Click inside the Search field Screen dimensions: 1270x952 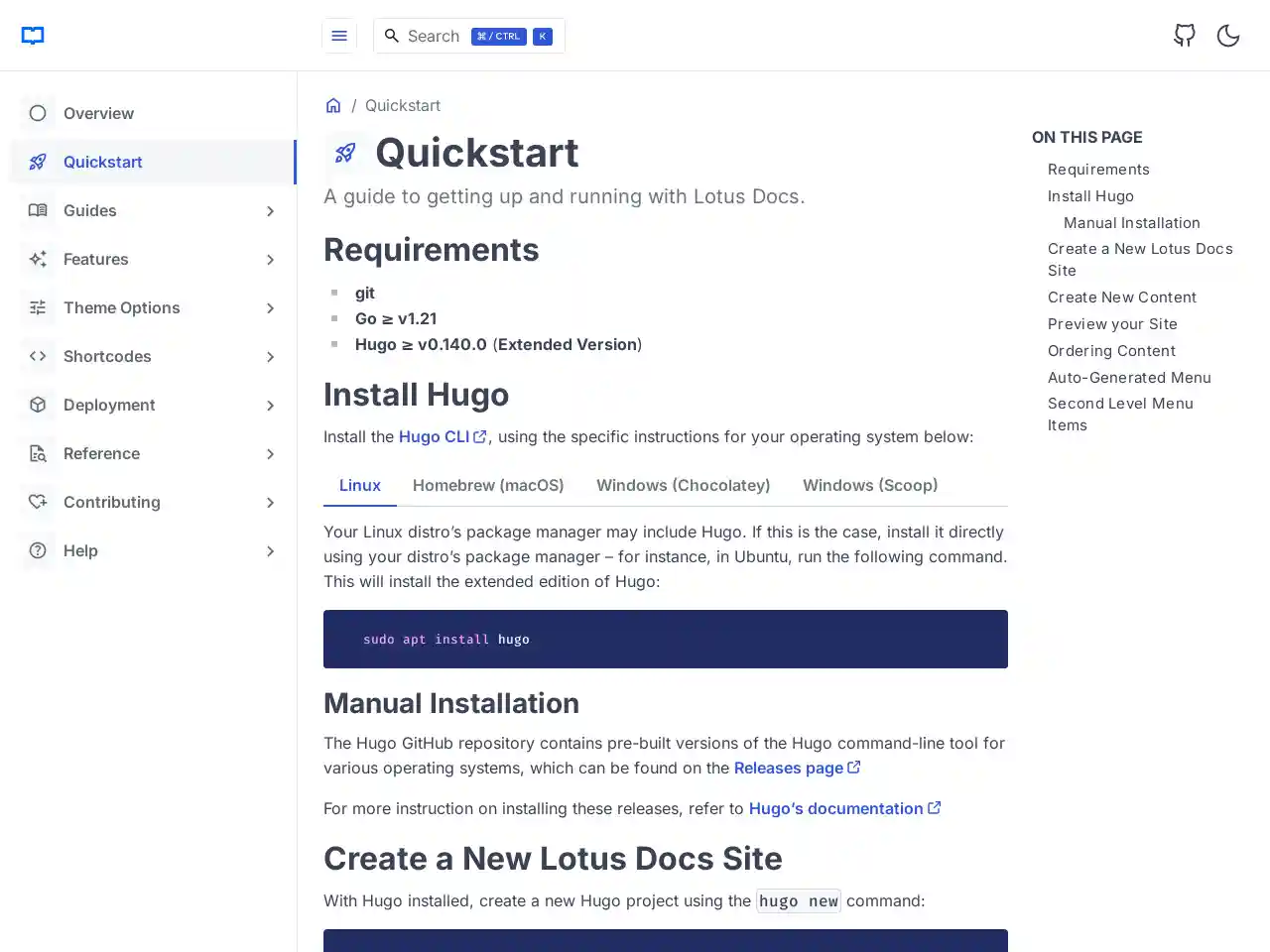[437, 36]
